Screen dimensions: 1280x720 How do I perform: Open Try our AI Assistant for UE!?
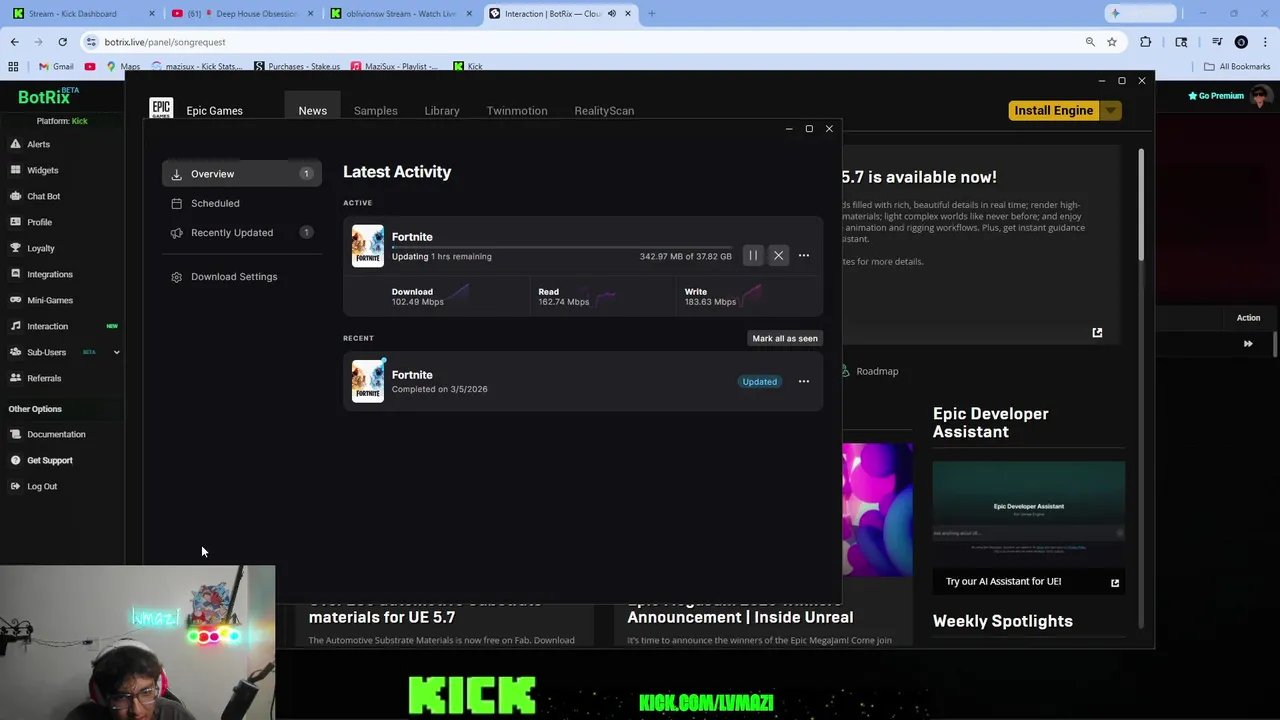[1028, 582]
